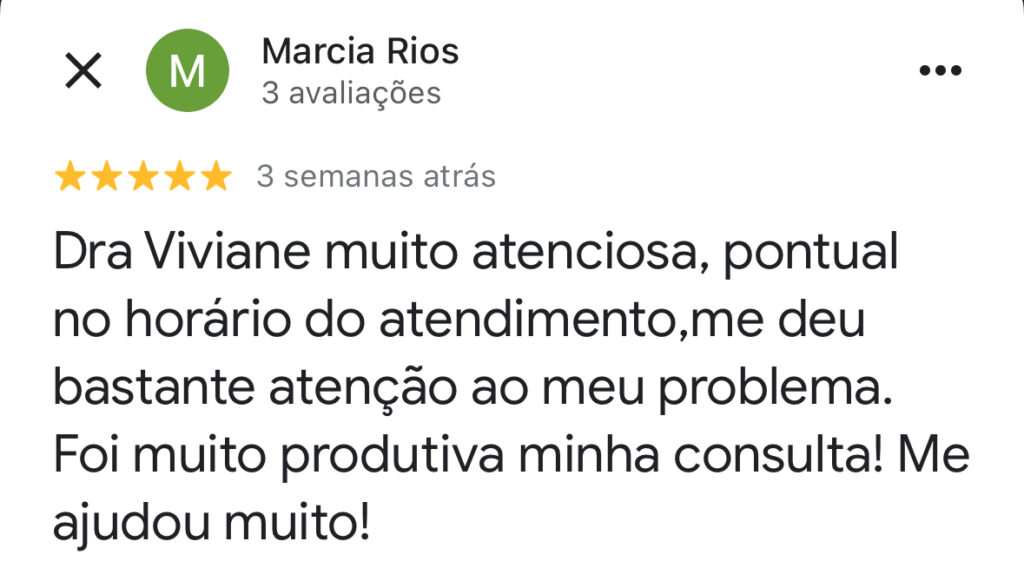Select the second rating star
1024x581 pixels.
click(x=108, y=177)
